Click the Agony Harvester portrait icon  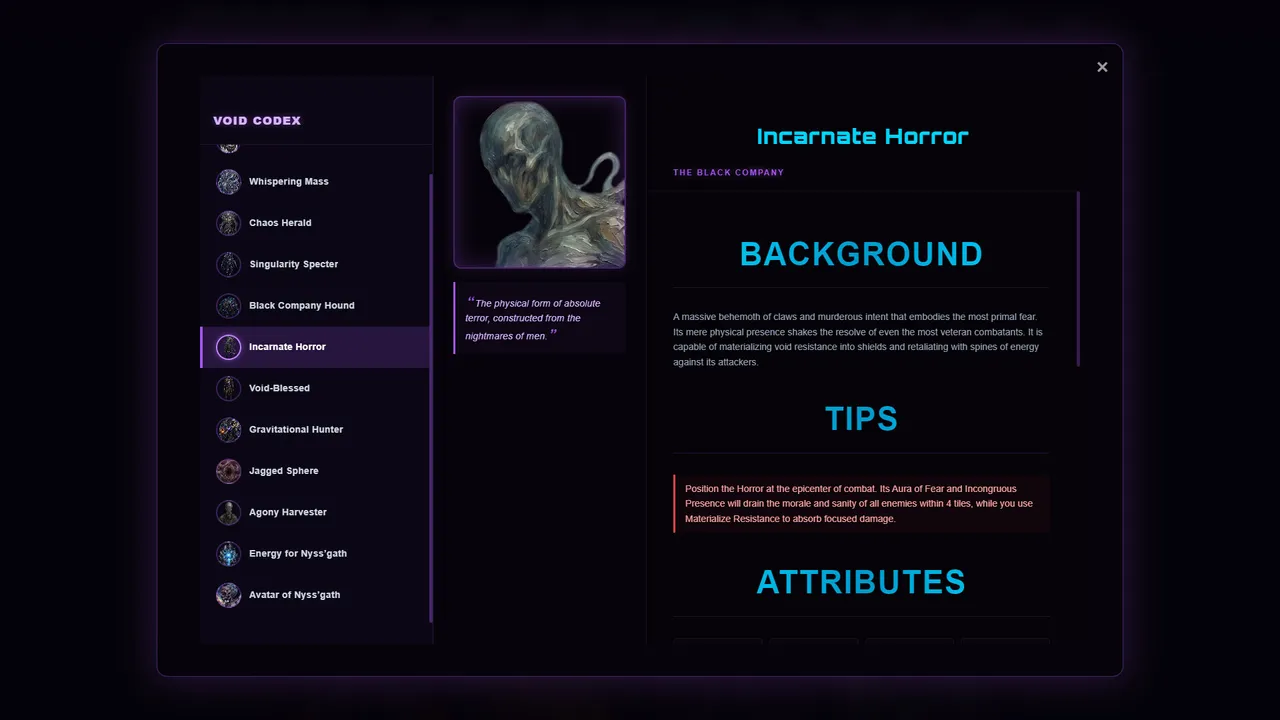click(229, 512)
